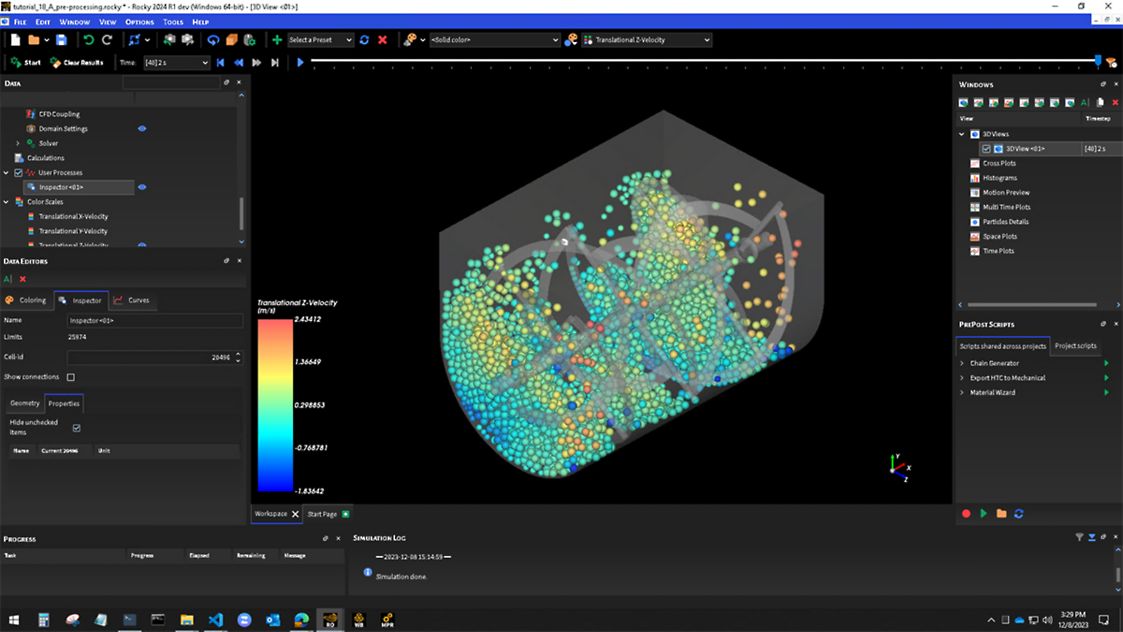The width and height of the screenshot is (1123, 632).
Task: Toggle the User Processes checkbox
Action: coord(19,173)
